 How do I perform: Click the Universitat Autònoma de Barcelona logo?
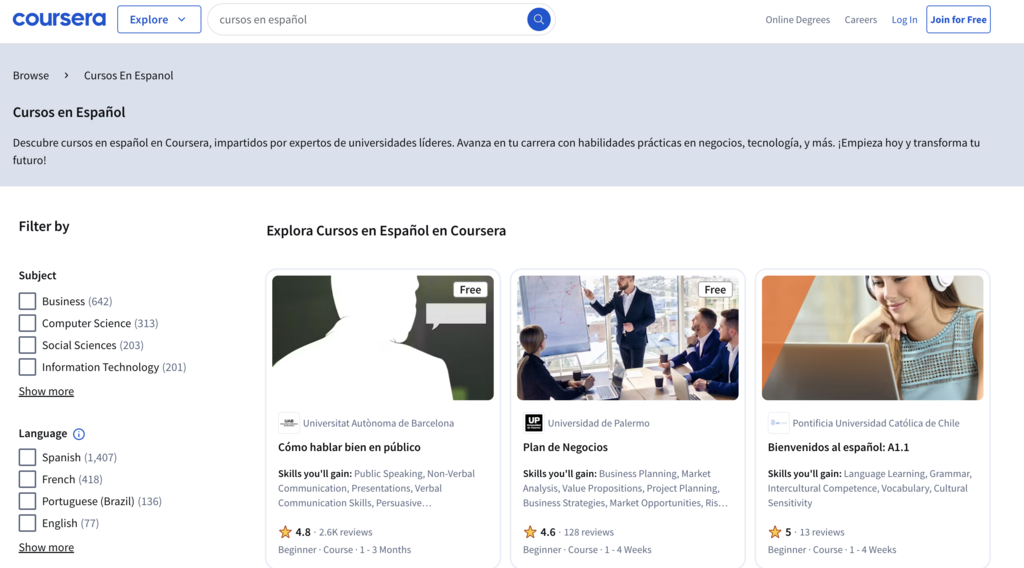click(x=288, y=423)
